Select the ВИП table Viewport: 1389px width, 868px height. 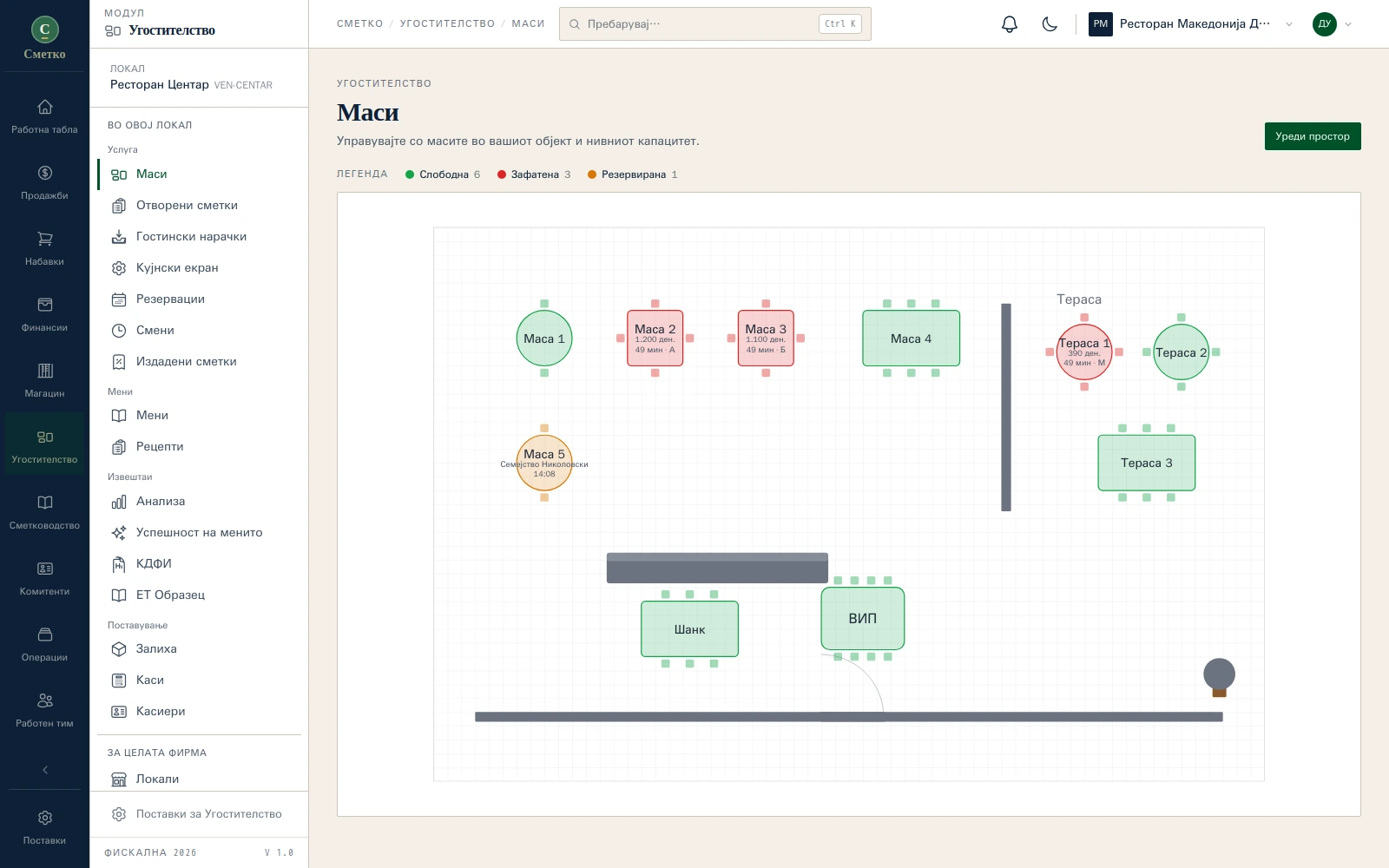click(x=863, y=619)
